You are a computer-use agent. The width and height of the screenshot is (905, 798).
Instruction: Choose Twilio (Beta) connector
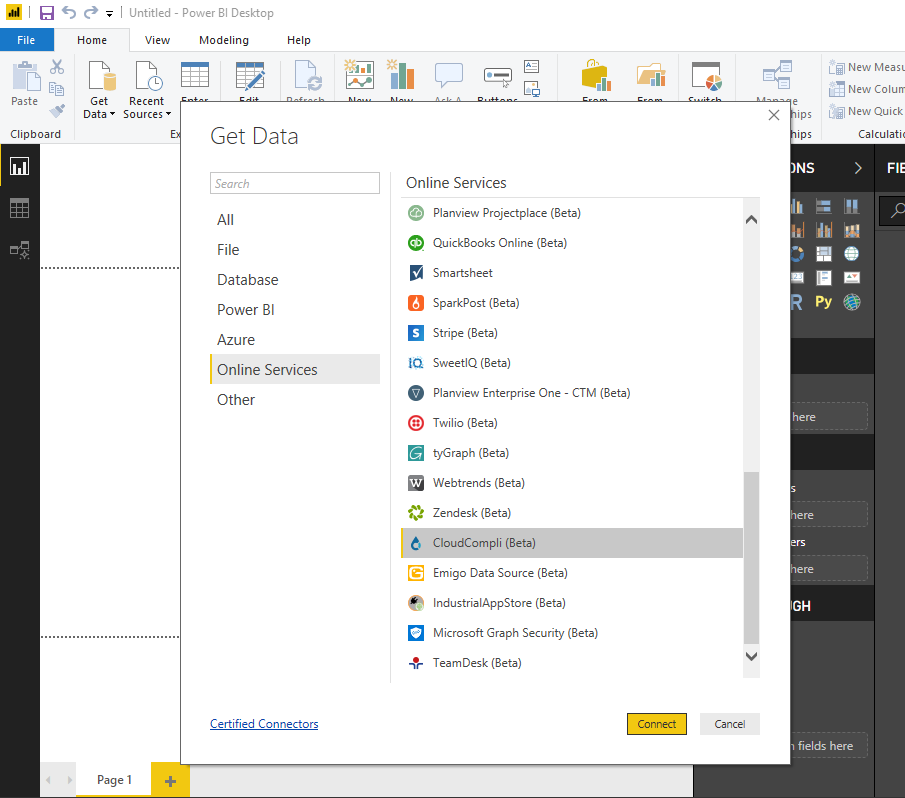coord(572,423)
